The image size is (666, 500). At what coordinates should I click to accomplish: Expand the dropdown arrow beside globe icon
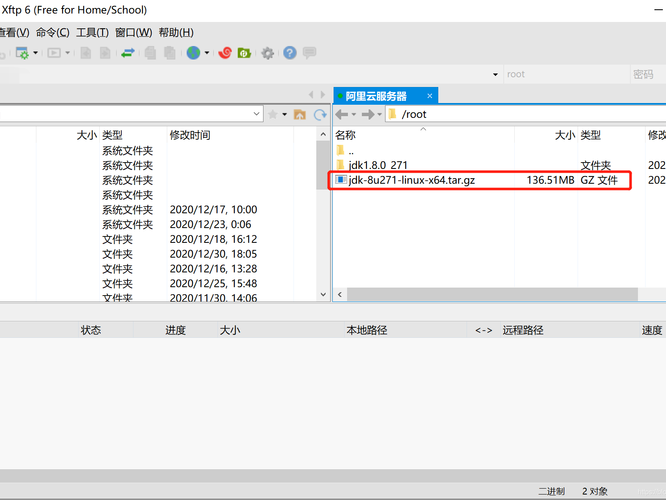[207, 53]
